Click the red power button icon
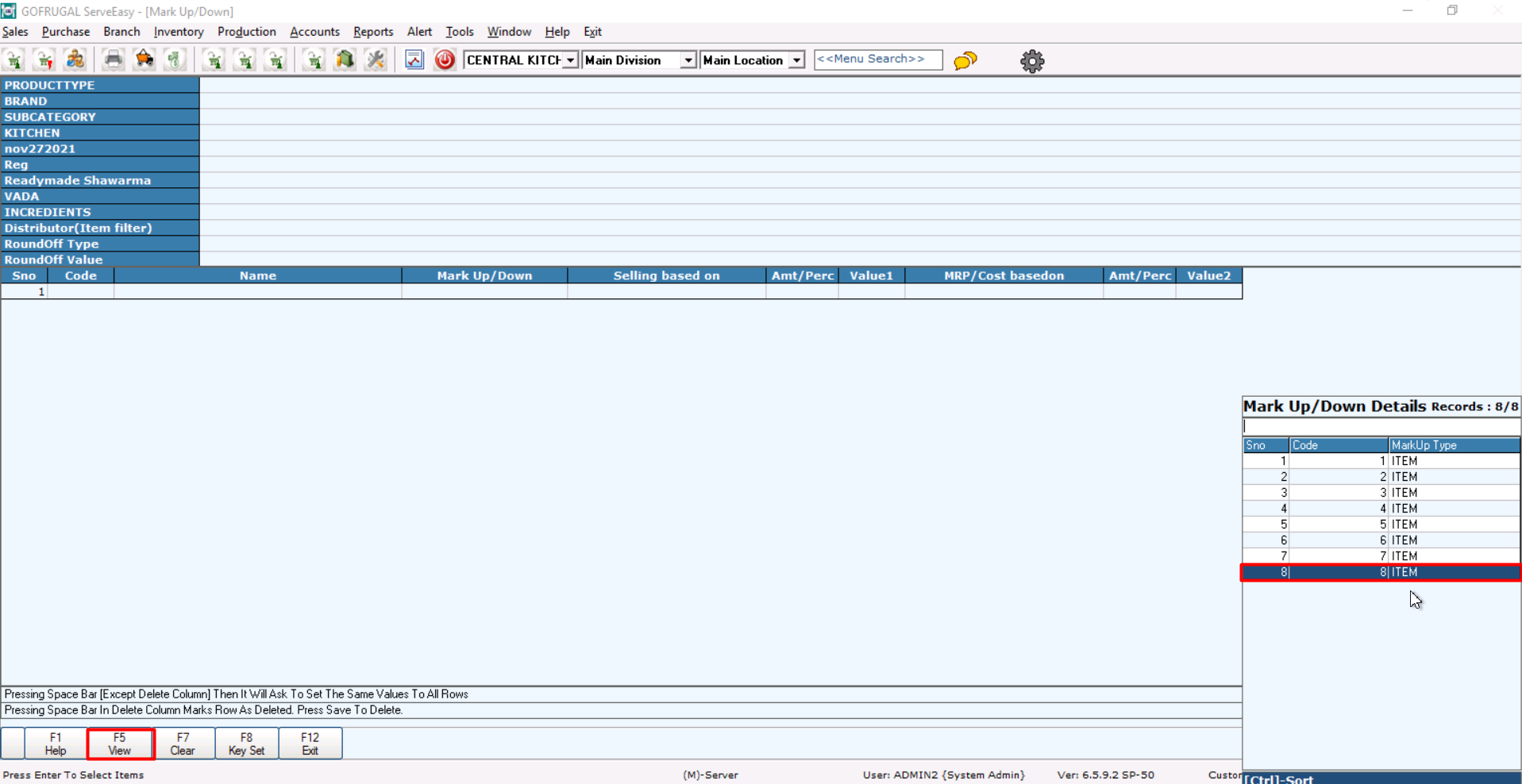The image size is (1522, 784). 445,60
